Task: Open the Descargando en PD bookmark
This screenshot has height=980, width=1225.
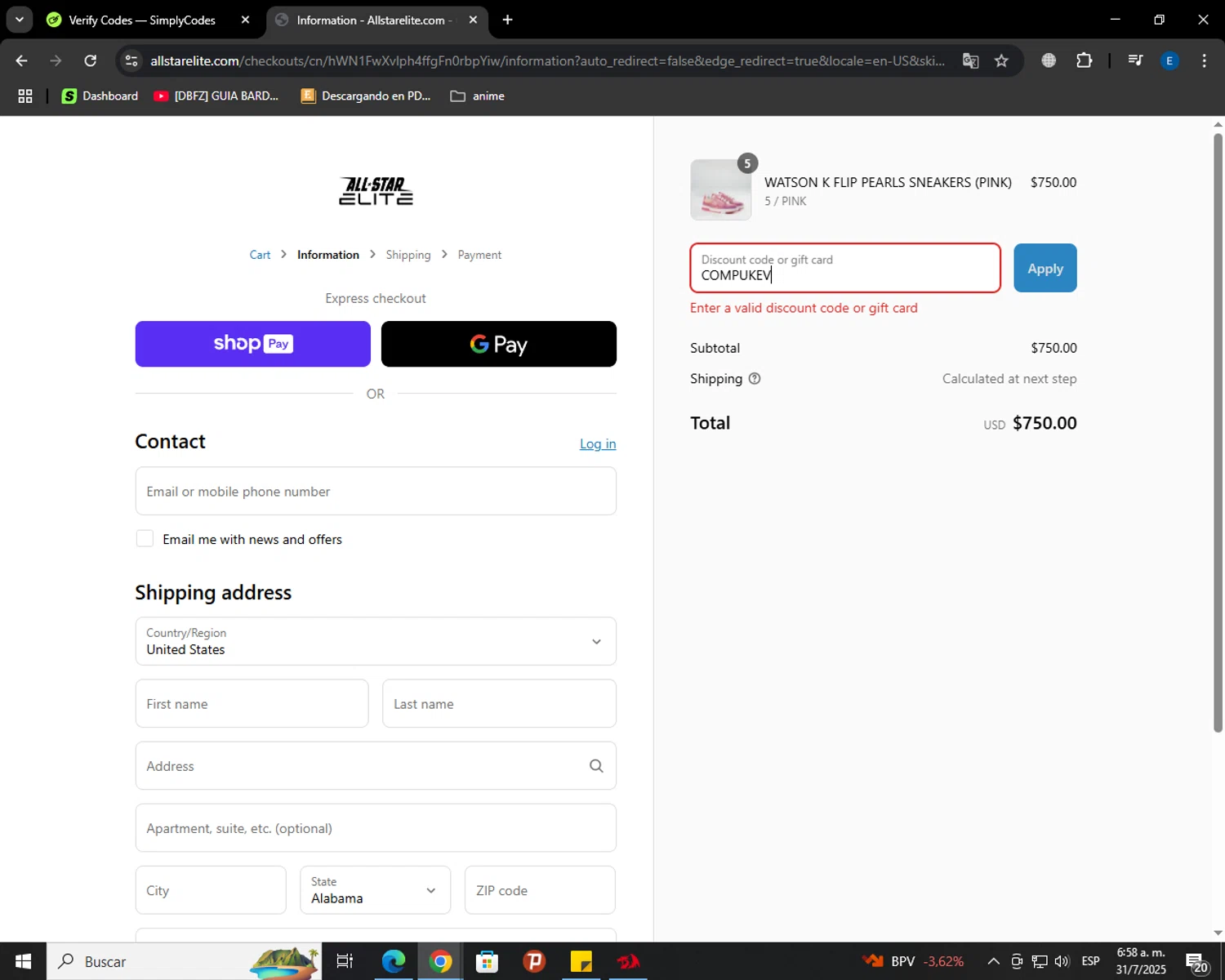Action: click(366, 96)
